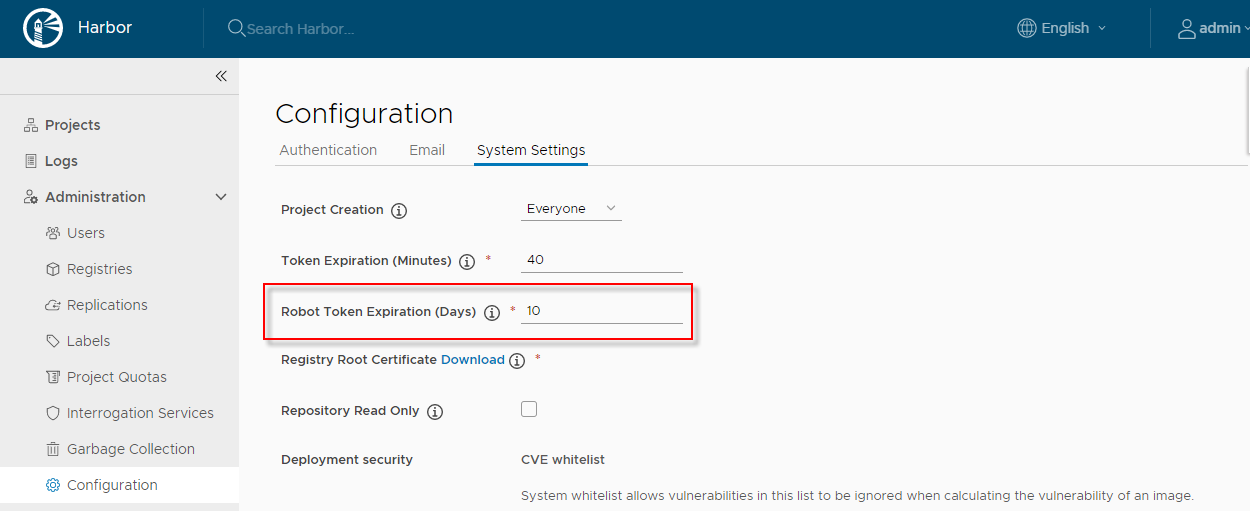Image resolution: width=1250 pixels, height=511 pixels.
Task: Switch to the Authentication tab
Action: (328, 150)
